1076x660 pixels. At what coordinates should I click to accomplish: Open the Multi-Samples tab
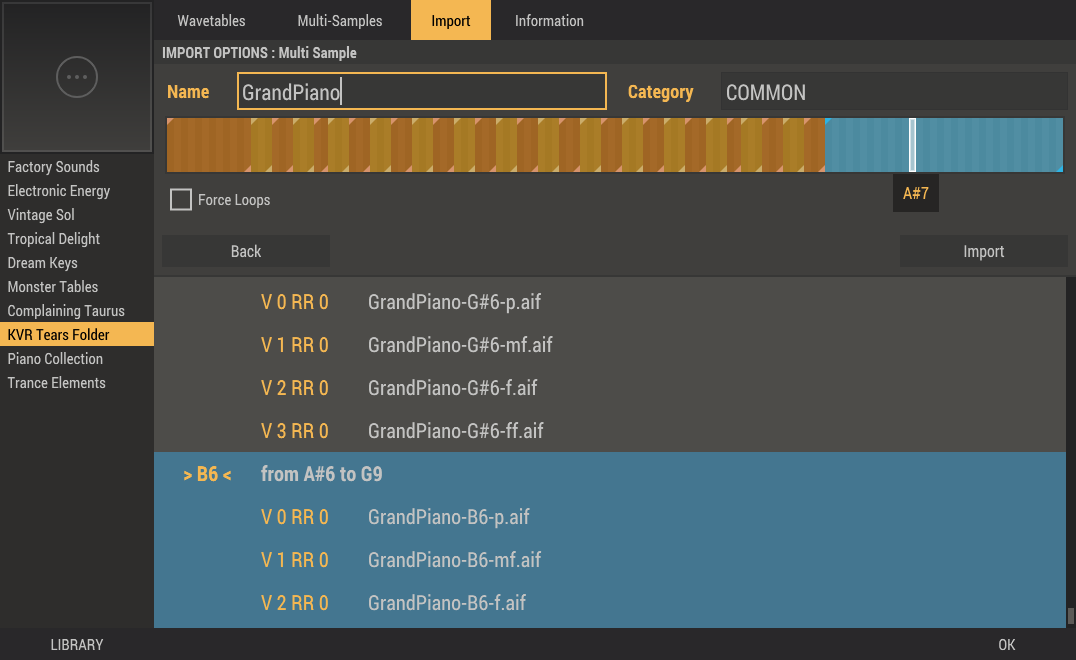(x=340, y=21)
